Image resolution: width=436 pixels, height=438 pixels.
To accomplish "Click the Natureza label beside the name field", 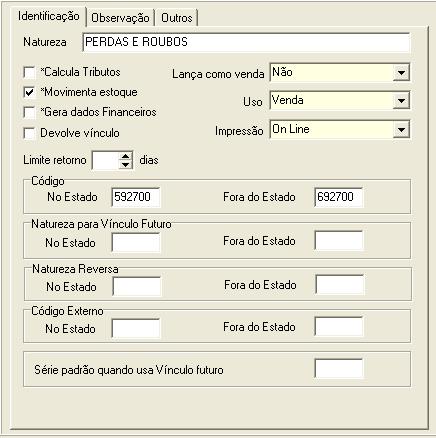I will 45,42.
